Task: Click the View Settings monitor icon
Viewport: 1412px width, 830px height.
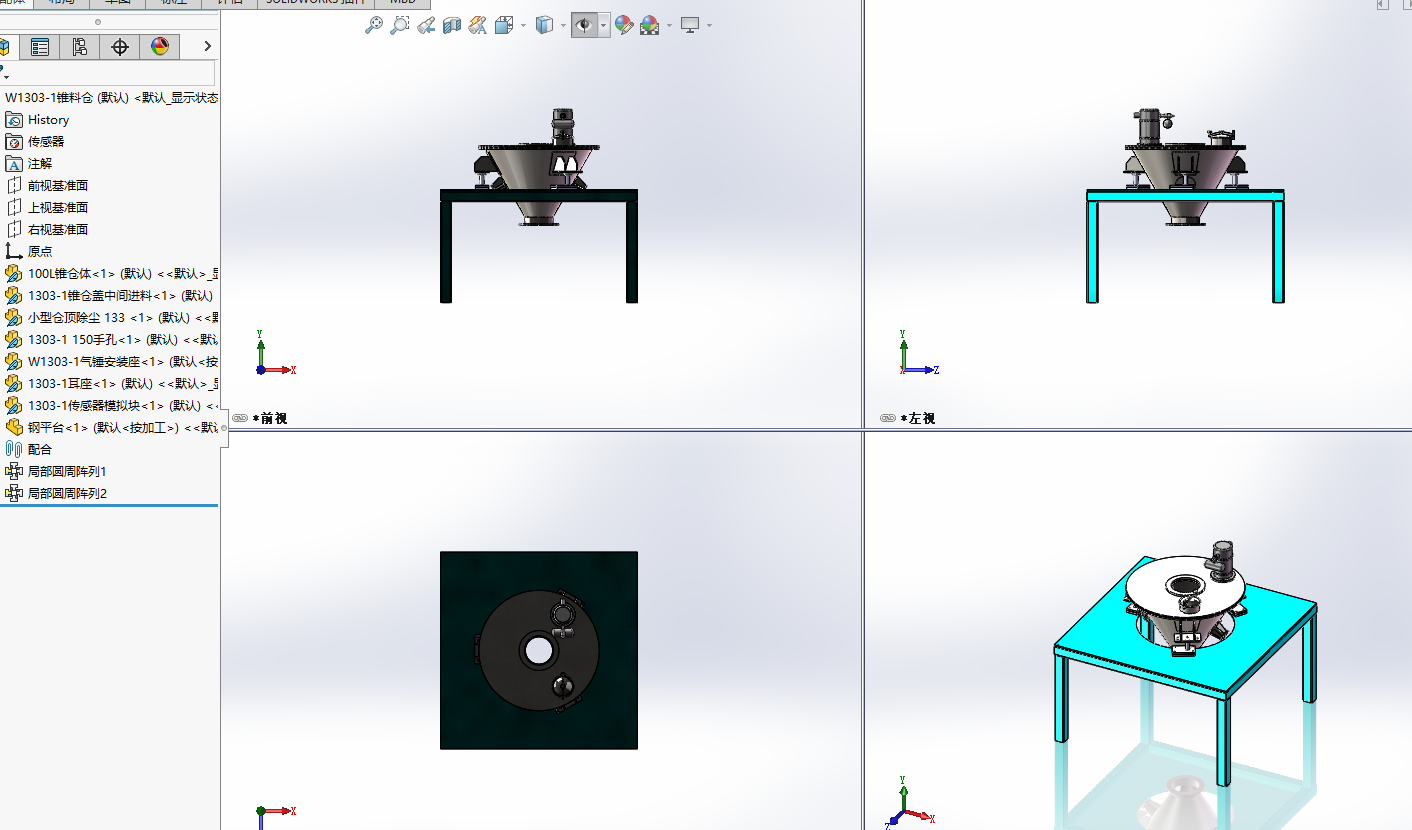Action: tap(690, 25)
